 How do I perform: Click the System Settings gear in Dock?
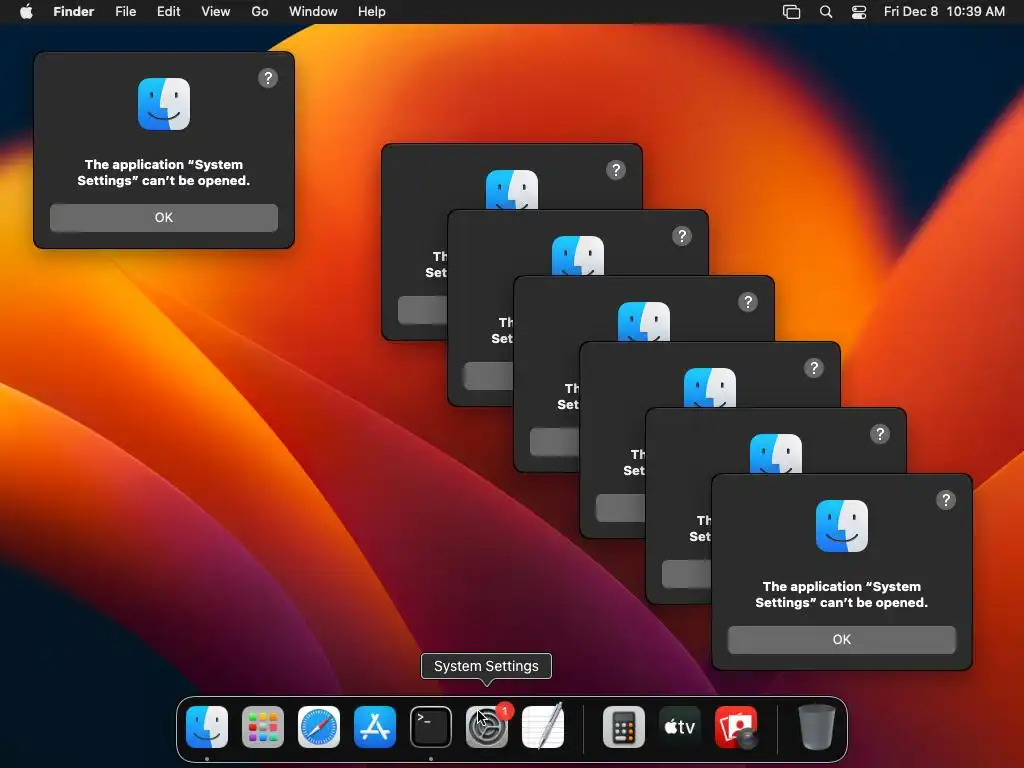point(487,728)
